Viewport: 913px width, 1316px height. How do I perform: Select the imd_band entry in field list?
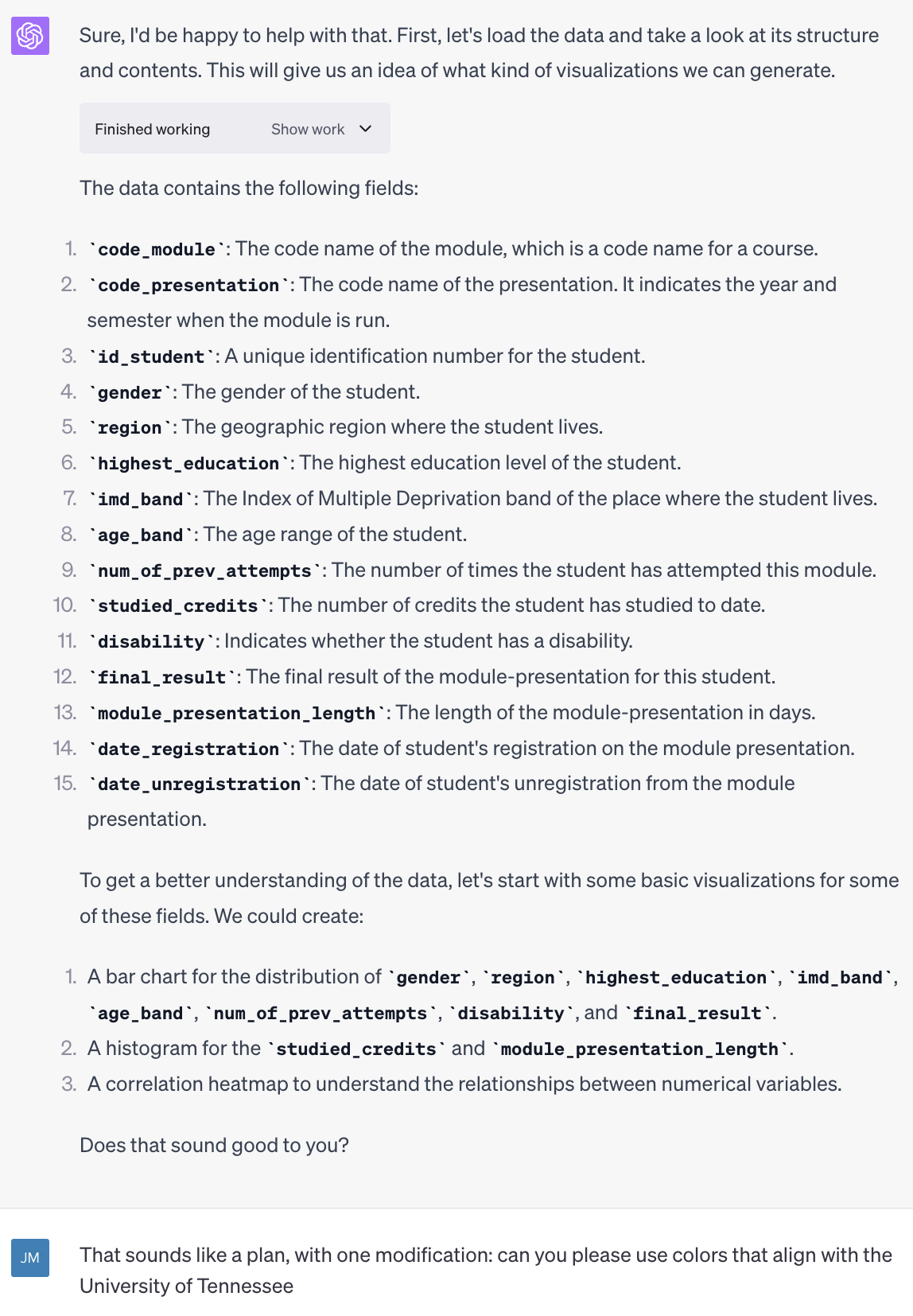pos(141,499)
